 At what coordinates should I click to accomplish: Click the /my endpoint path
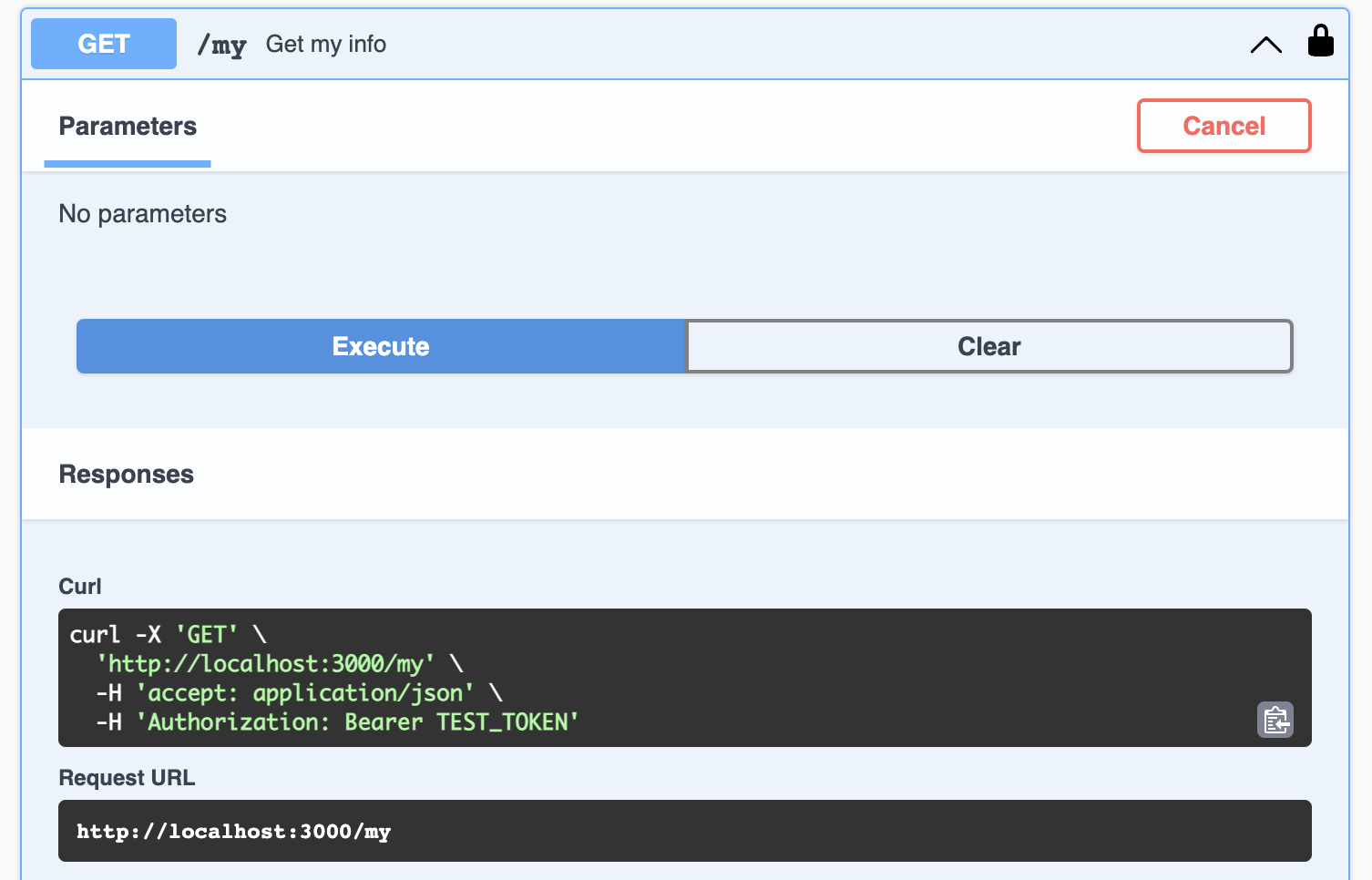pyautogui.click(x=221, y=45)
